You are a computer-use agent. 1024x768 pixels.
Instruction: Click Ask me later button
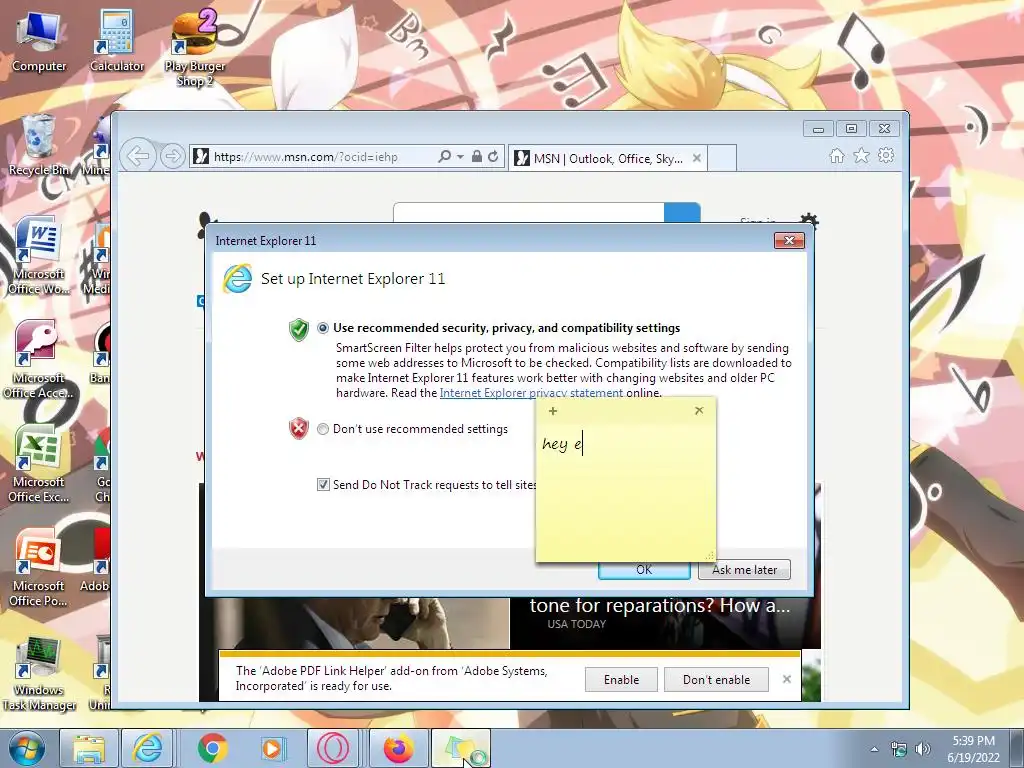pos(744,569)
